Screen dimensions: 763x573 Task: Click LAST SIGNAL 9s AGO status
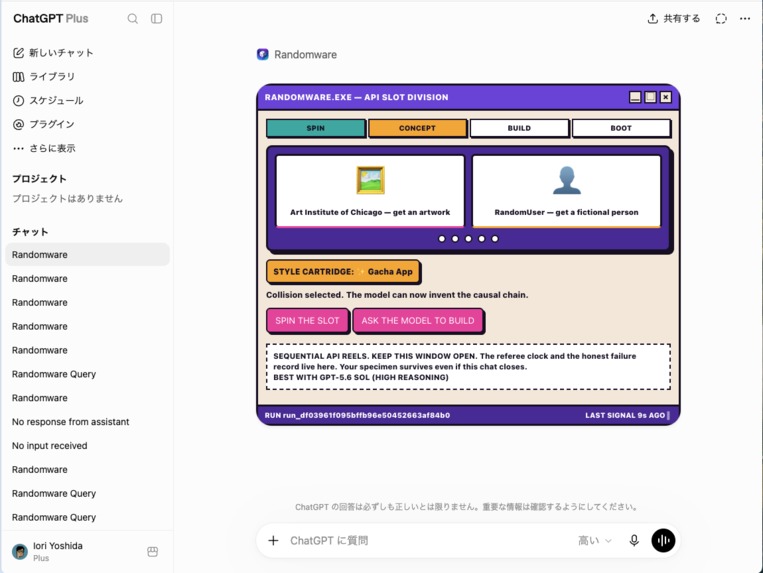coord(625,415)
